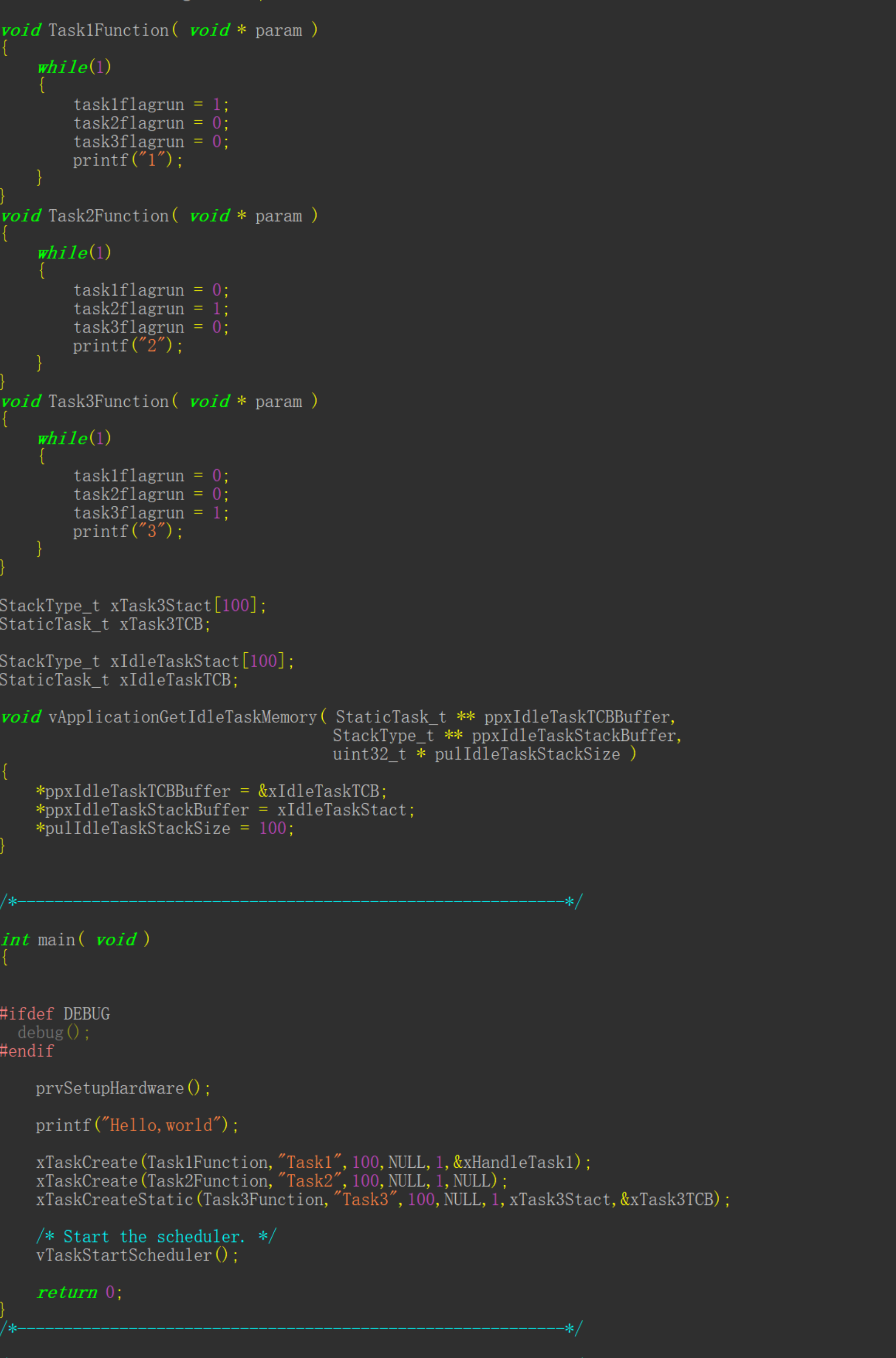The width and height of the screenshot is (896, 1358).
Task: Click pulIdleTaskStackSize parameter in declaration
Action: [x=527, y=754]
